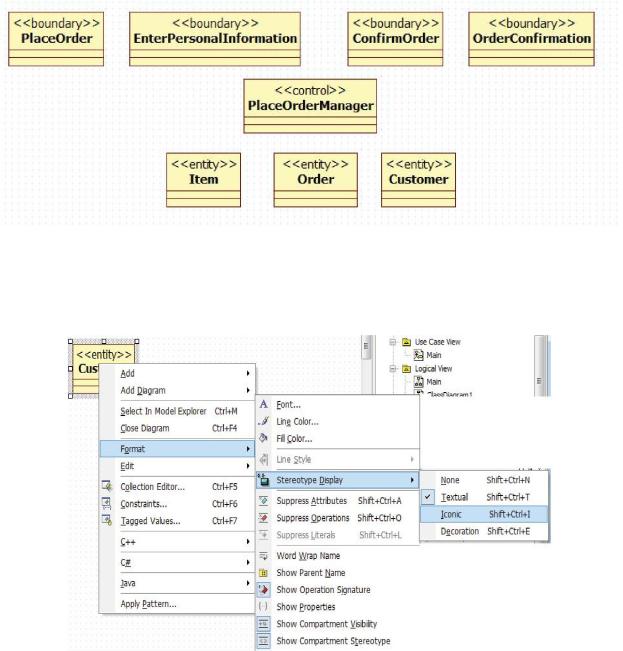Open the Add Diagram submenu
This screenshot has height=651, width=623.
177,390
